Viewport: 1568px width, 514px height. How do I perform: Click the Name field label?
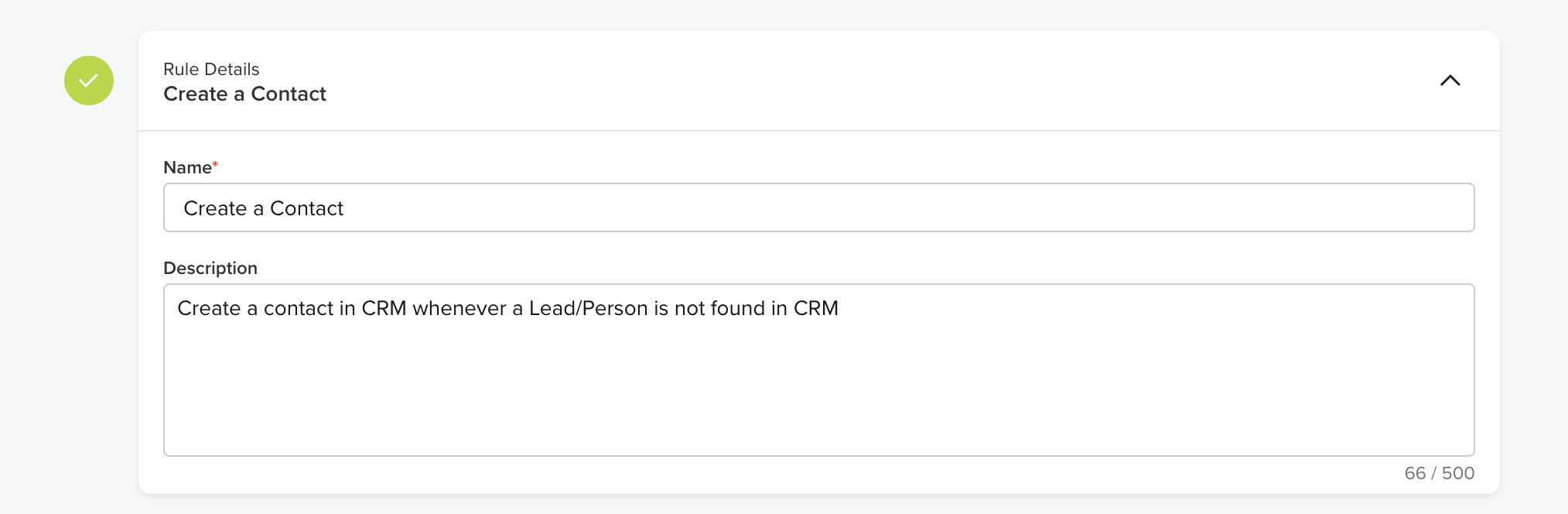click(x=187, y=167)
